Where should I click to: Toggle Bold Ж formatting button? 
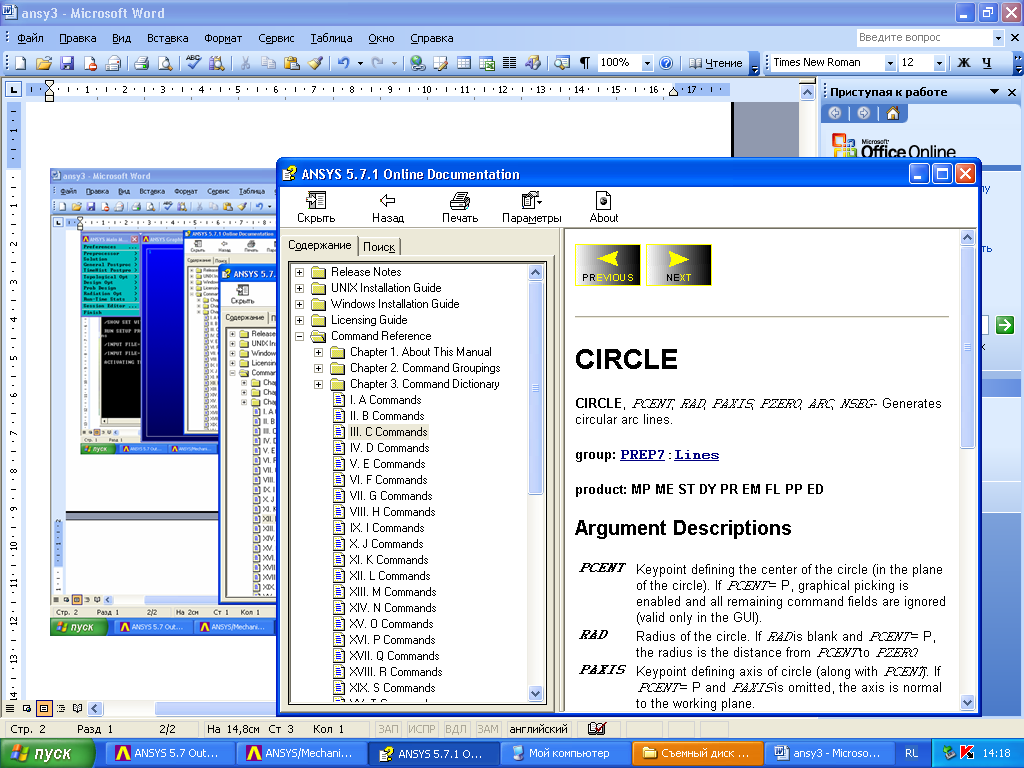963,63
